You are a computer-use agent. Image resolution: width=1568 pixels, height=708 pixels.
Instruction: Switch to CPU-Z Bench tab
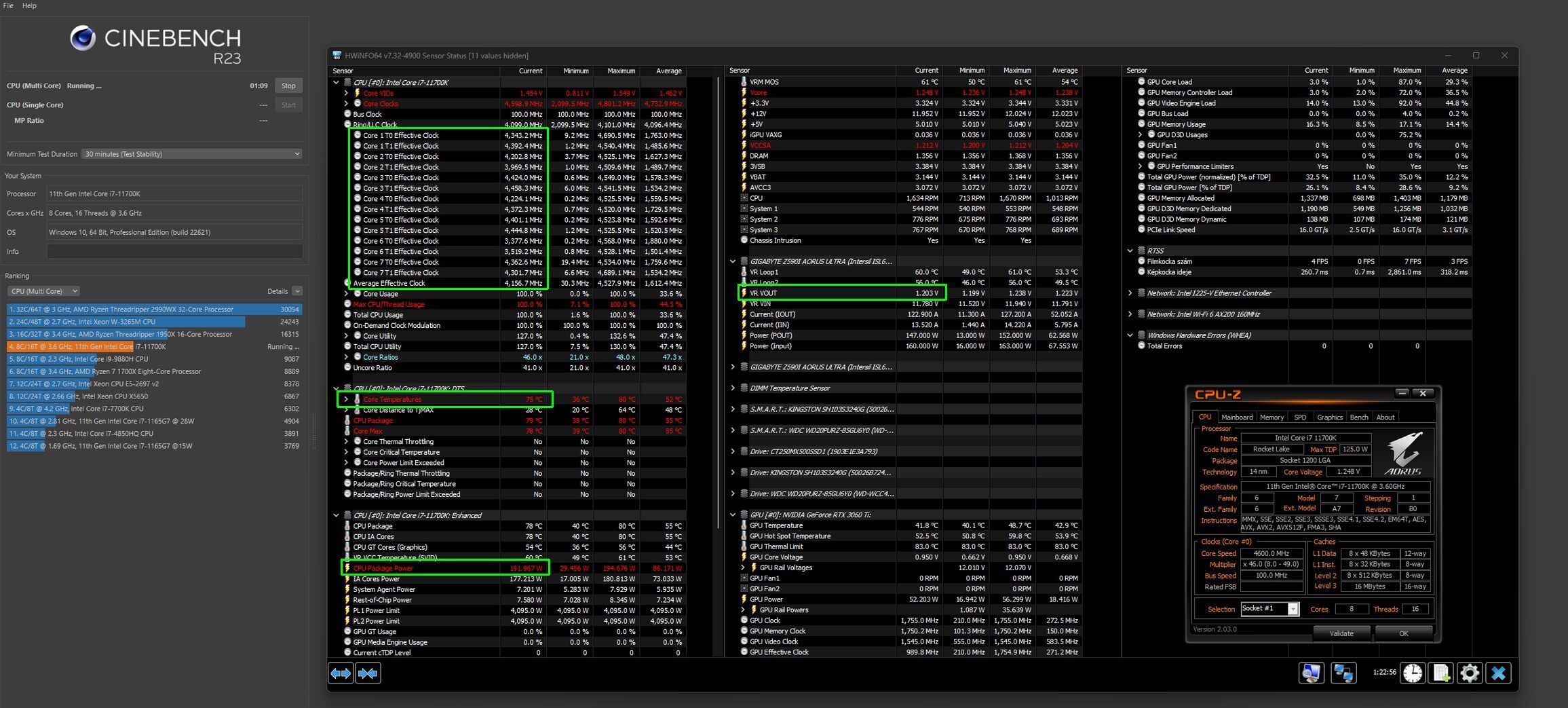[1358, 417]
